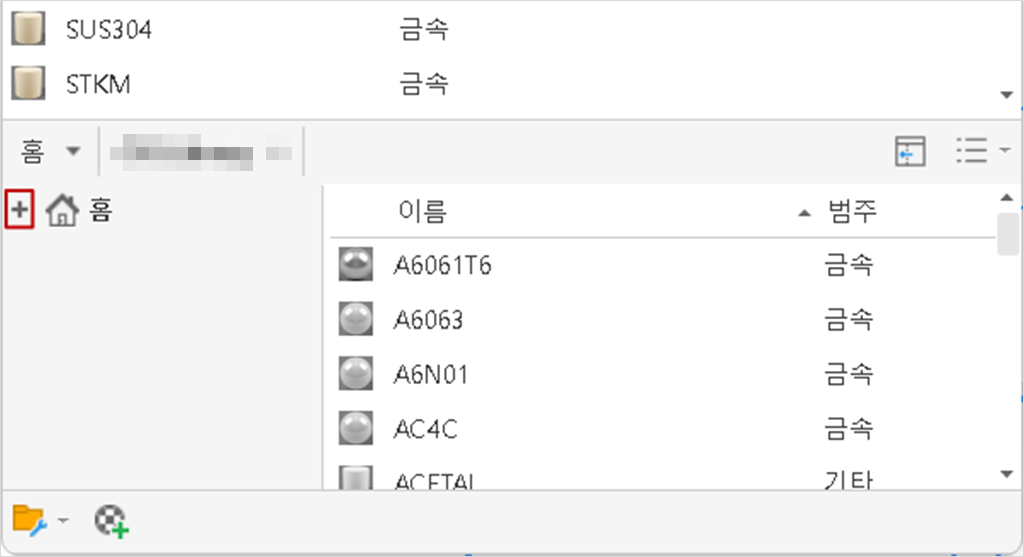
Task: Create a new material with plus icon
Action: (111, 521)
